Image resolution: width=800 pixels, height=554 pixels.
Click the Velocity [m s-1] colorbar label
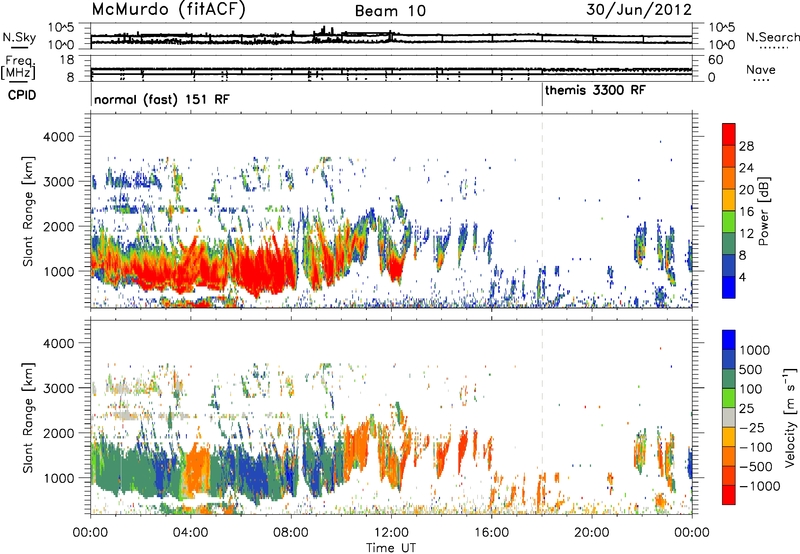point(790,417)
